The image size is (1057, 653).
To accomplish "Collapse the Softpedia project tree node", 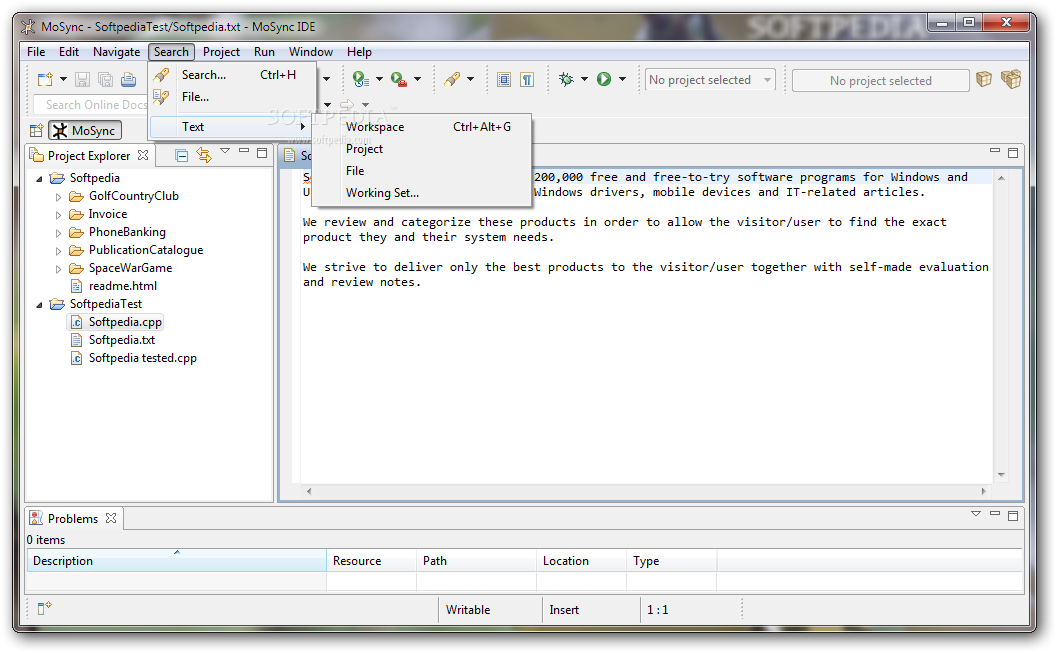I will tap(39, 179).
